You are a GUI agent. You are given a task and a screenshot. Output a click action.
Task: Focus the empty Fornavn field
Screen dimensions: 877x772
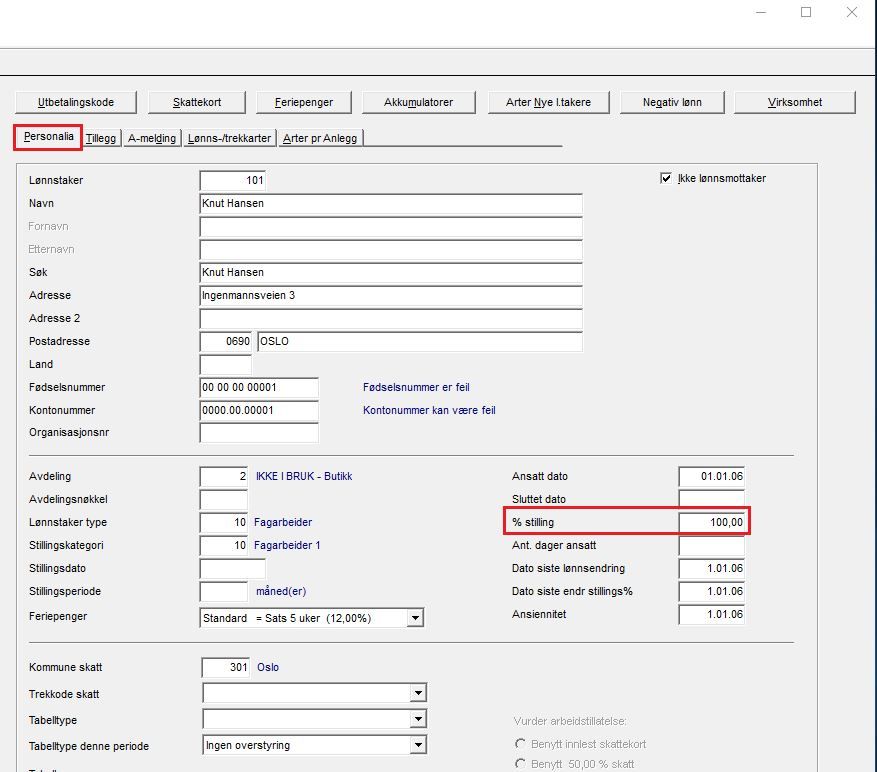click(x=391, y=227)
